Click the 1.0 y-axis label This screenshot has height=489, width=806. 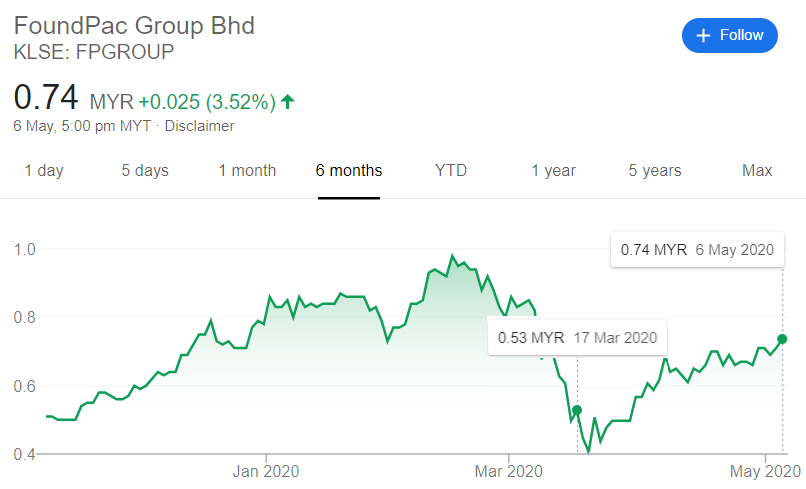tap(25, 250)
